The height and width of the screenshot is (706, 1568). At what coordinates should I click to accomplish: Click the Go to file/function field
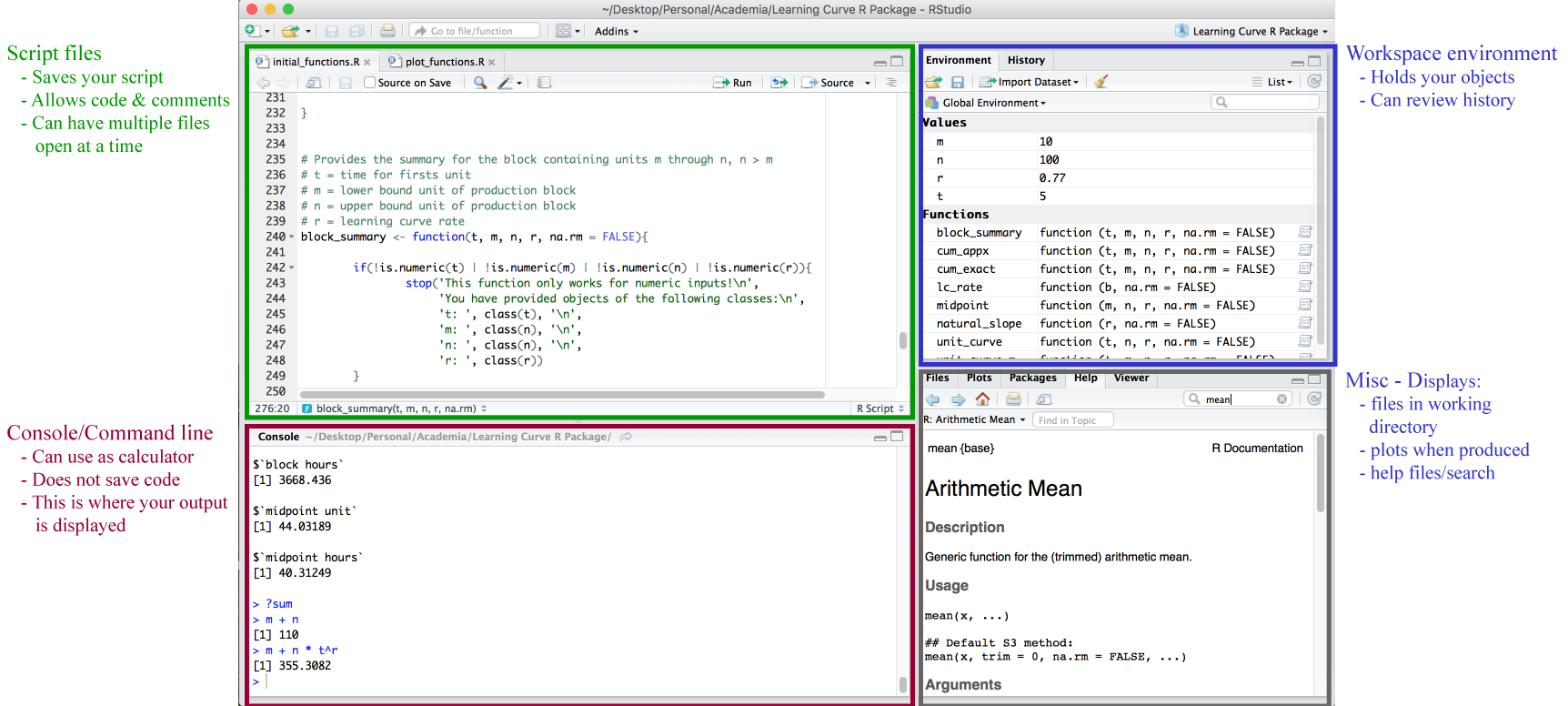pos(475,31)
